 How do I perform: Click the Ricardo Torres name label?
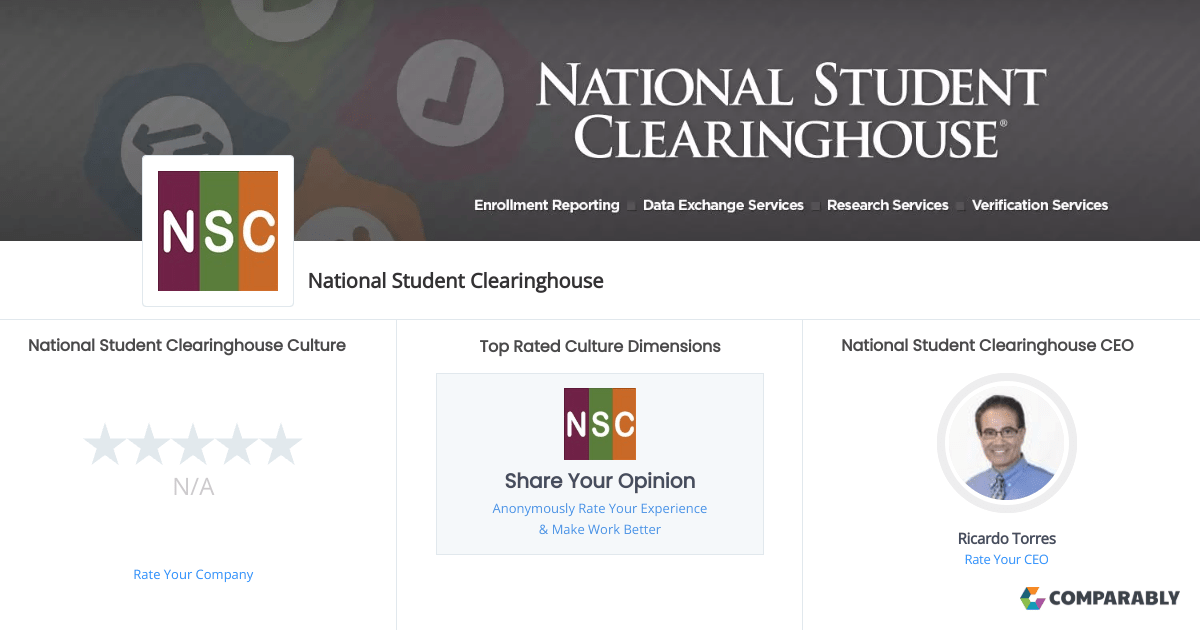point(1006,538)
